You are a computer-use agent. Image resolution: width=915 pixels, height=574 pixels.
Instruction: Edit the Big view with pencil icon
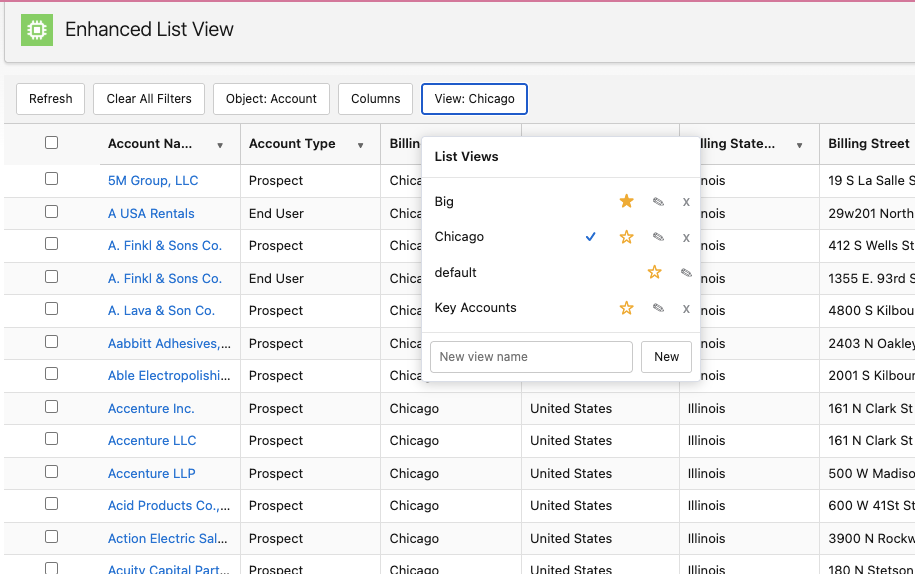point(658,201)
